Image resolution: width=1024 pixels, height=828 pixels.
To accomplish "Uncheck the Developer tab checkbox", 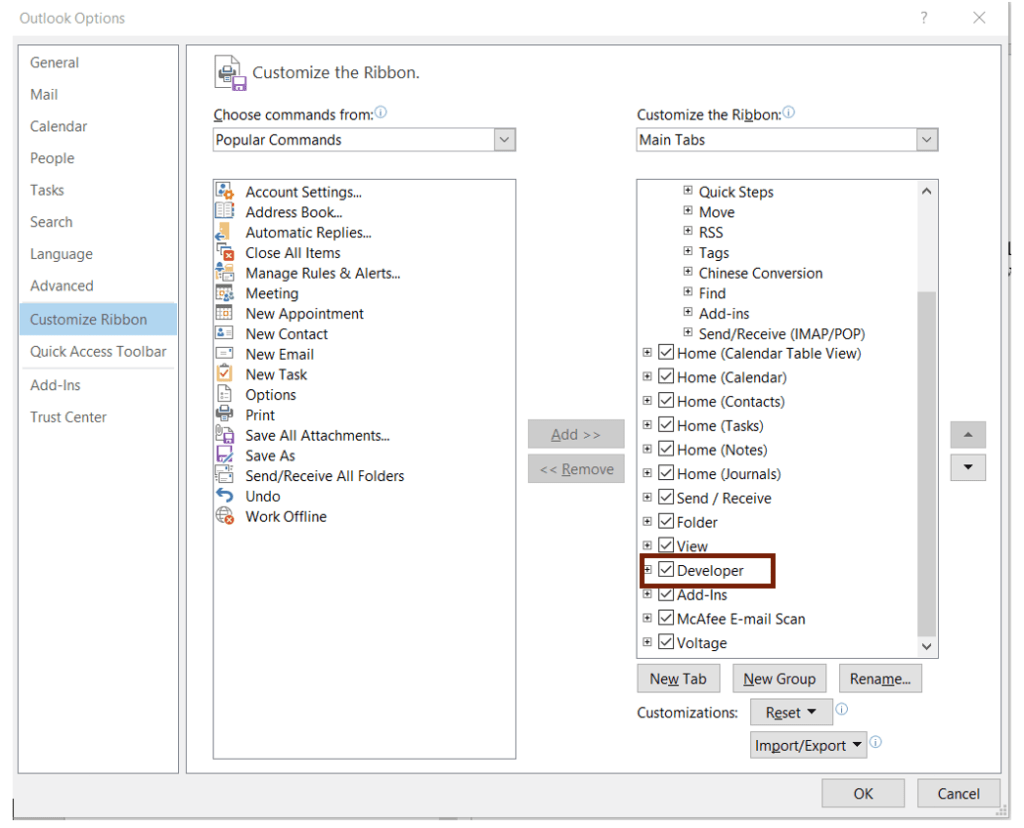I will [666, 570].
